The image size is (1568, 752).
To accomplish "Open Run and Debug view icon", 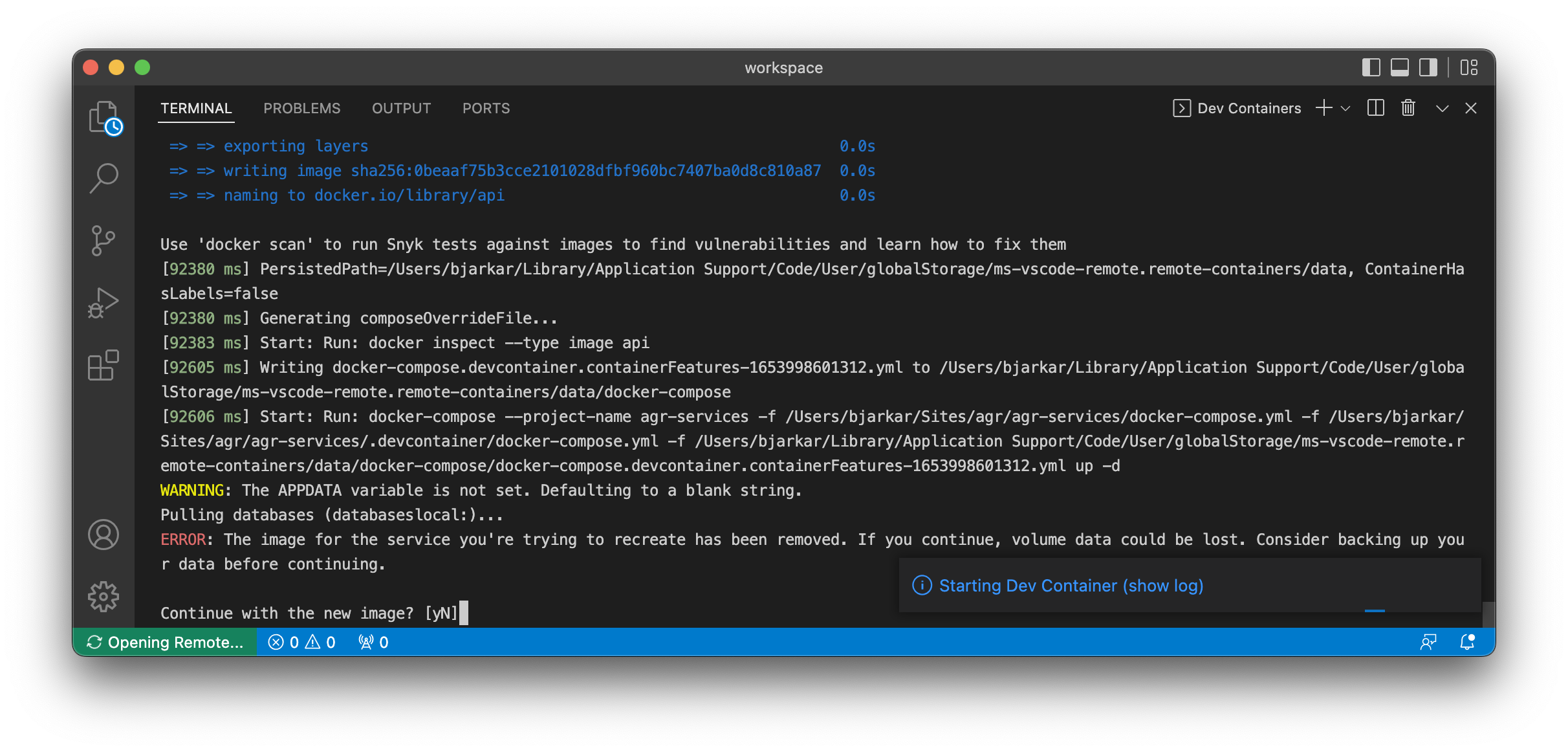I will pyautogui.click(x=103, y=303).
